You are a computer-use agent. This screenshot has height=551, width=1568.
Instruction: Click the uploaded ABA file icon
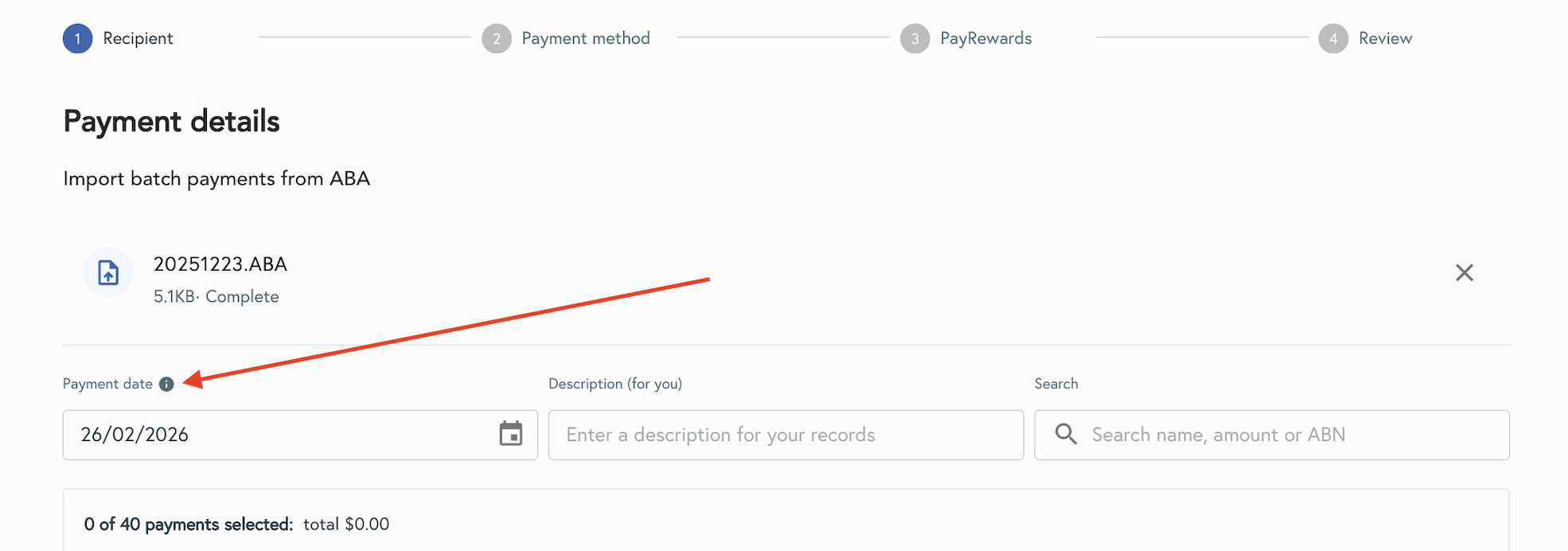coord(108,272)
